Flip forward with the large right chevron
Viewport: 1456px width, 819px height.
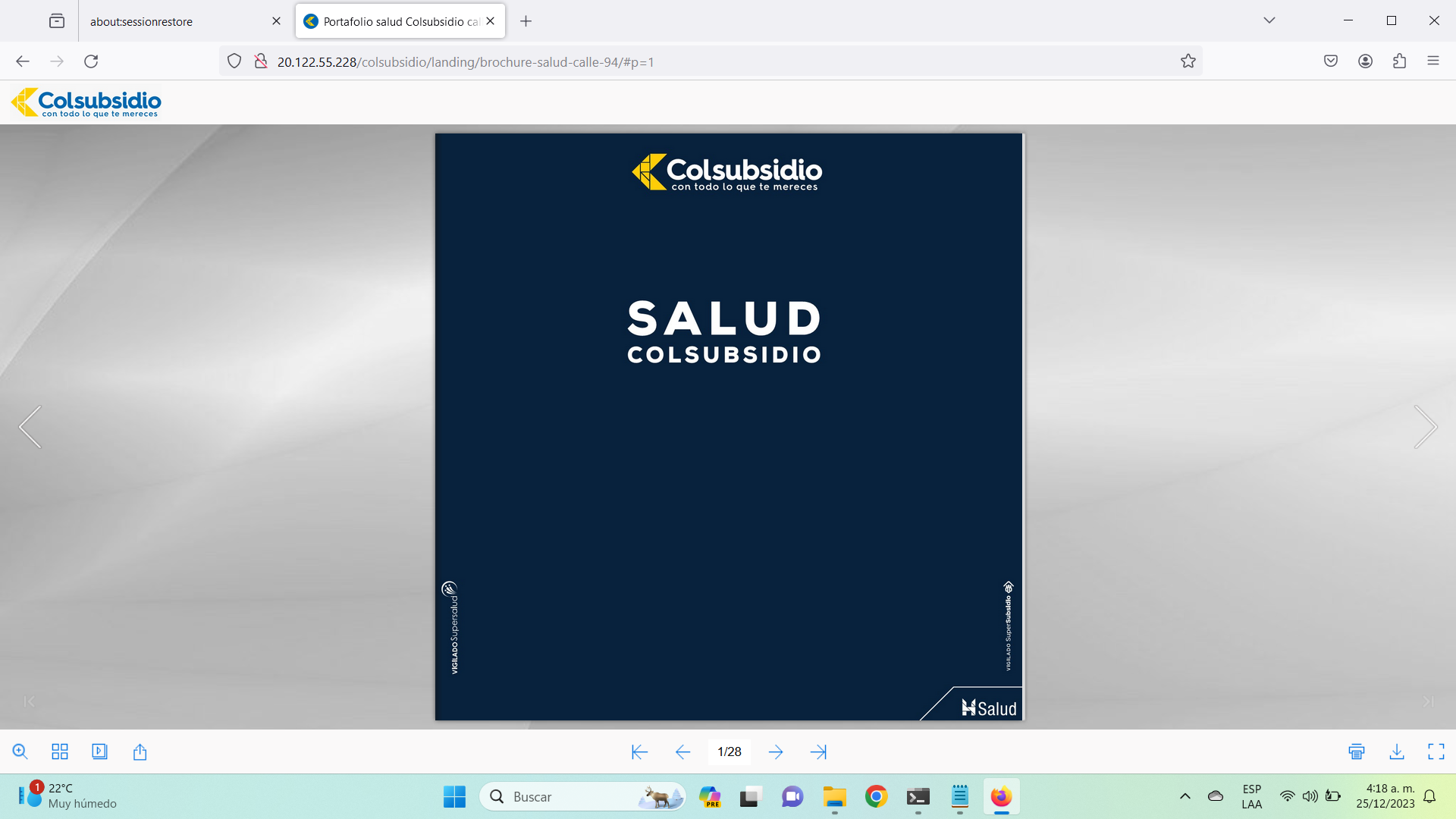pos(1426,427)
